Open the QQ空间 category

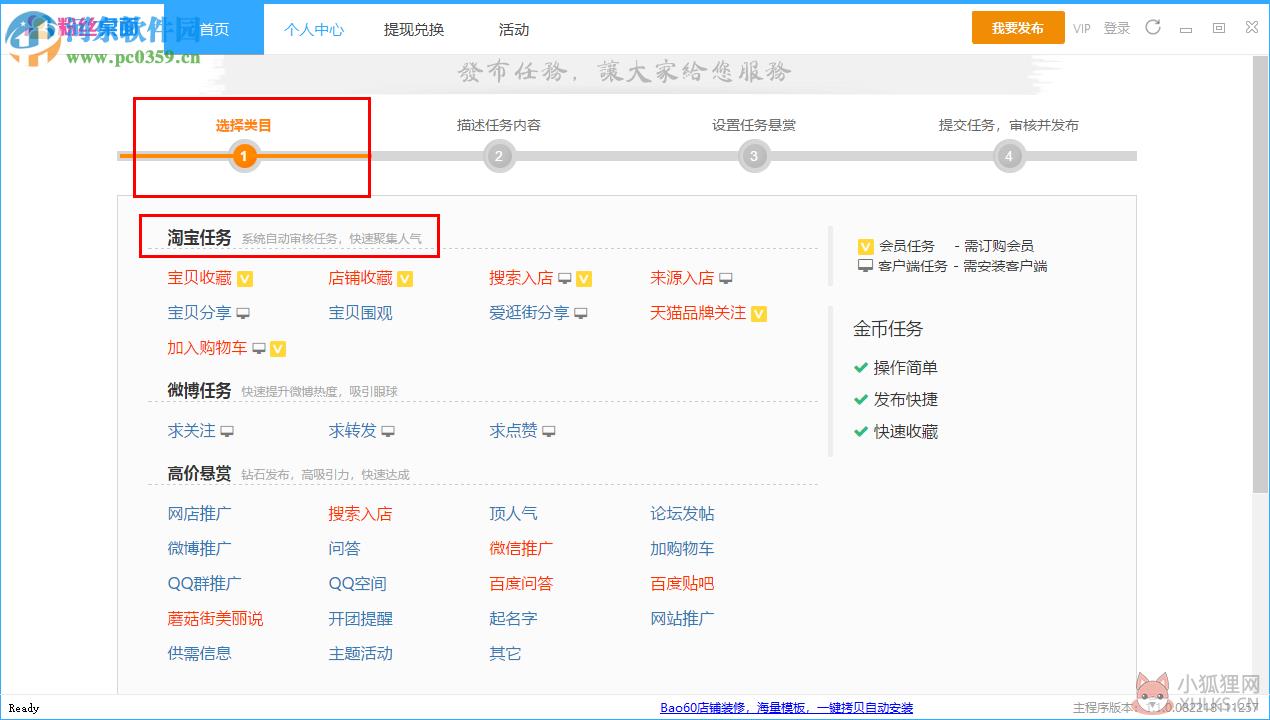[x=357, y=584]
